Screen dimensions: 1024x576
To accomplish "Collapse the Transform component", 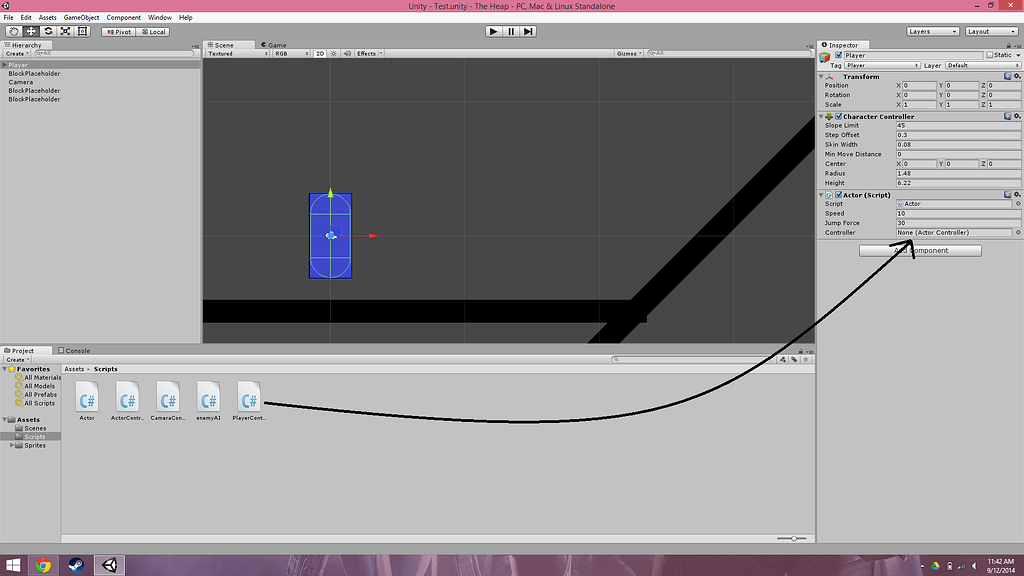I will pos(820,76).
